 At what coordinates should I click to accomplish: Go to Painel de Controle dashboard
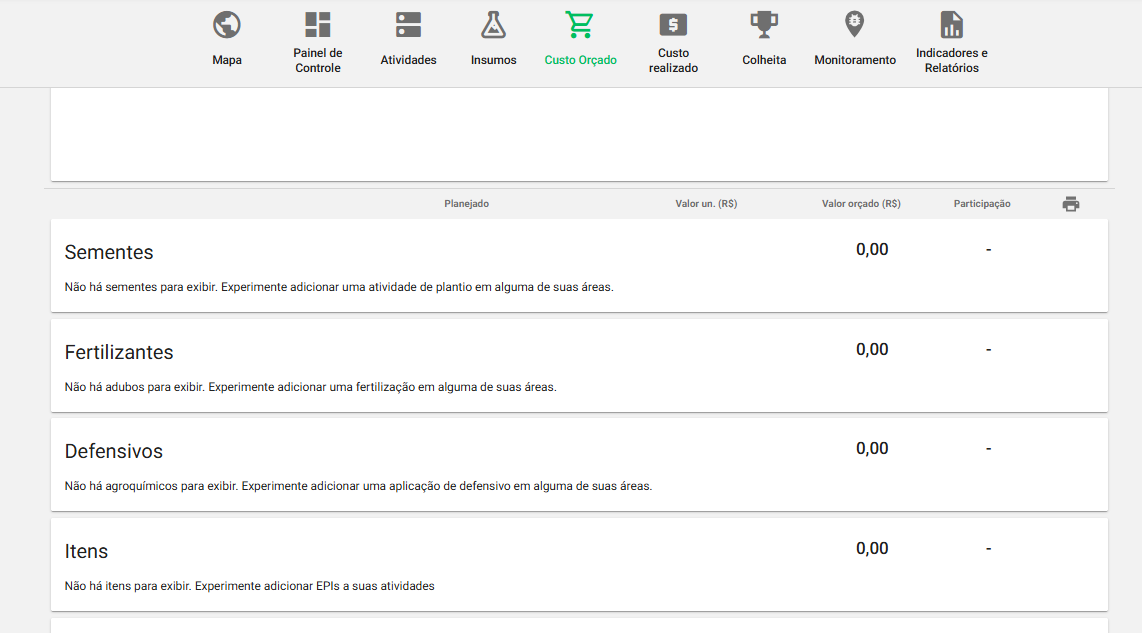pos(318,25)
